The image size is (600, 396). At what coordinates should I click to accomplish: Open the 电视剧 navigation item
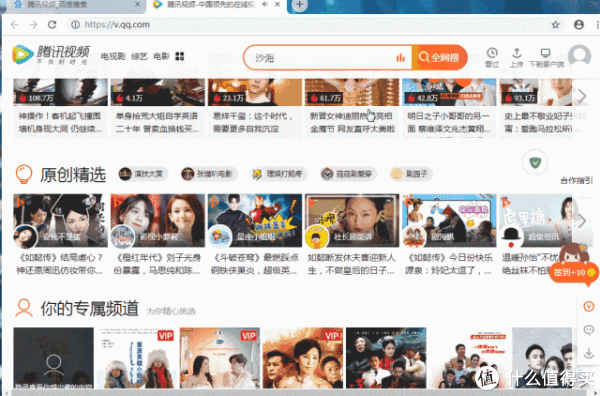(113, 56)
